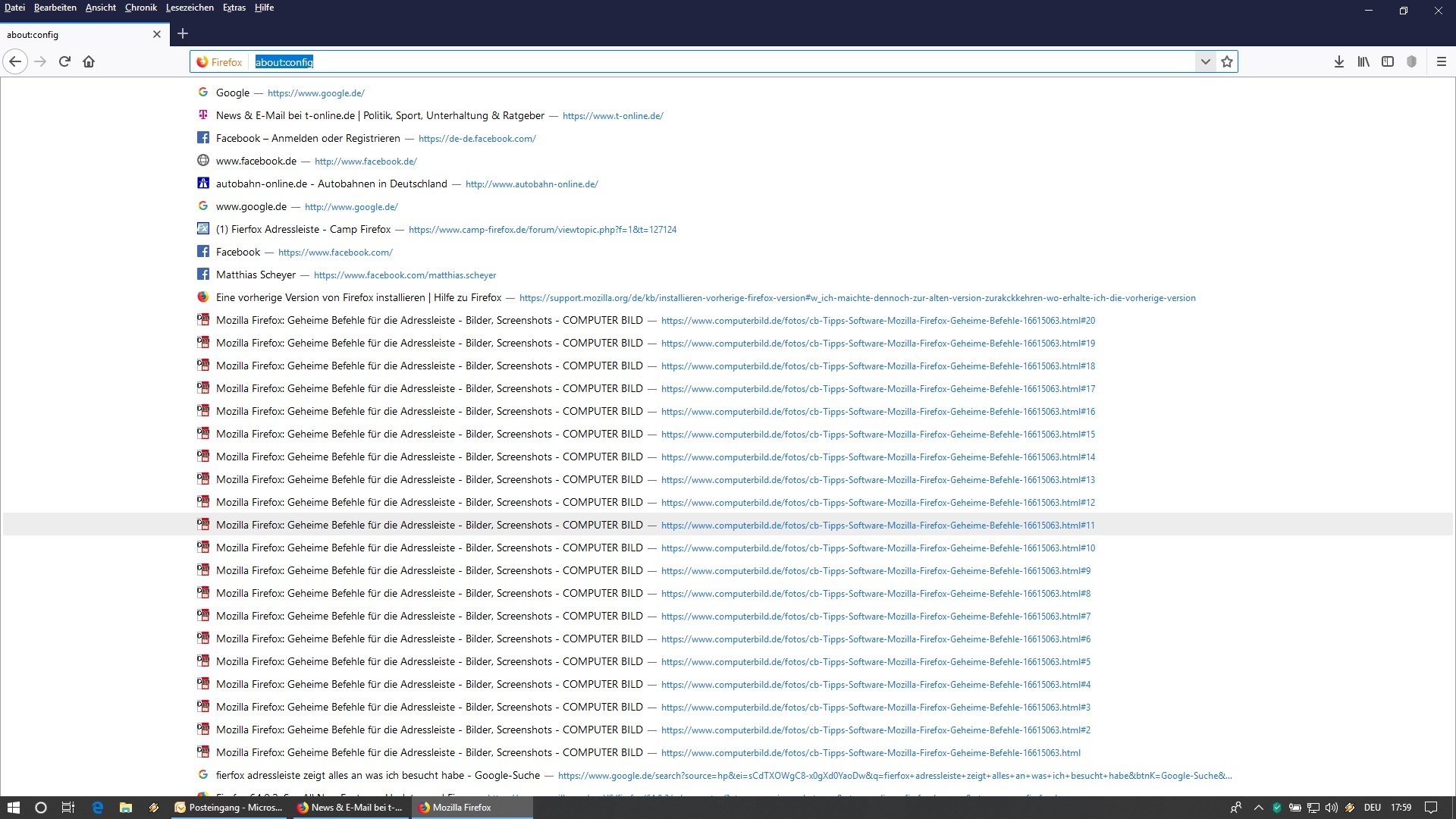Screen dimensions: 1456x819
Task: Open the Chronik menu
Action: (140, 8)
